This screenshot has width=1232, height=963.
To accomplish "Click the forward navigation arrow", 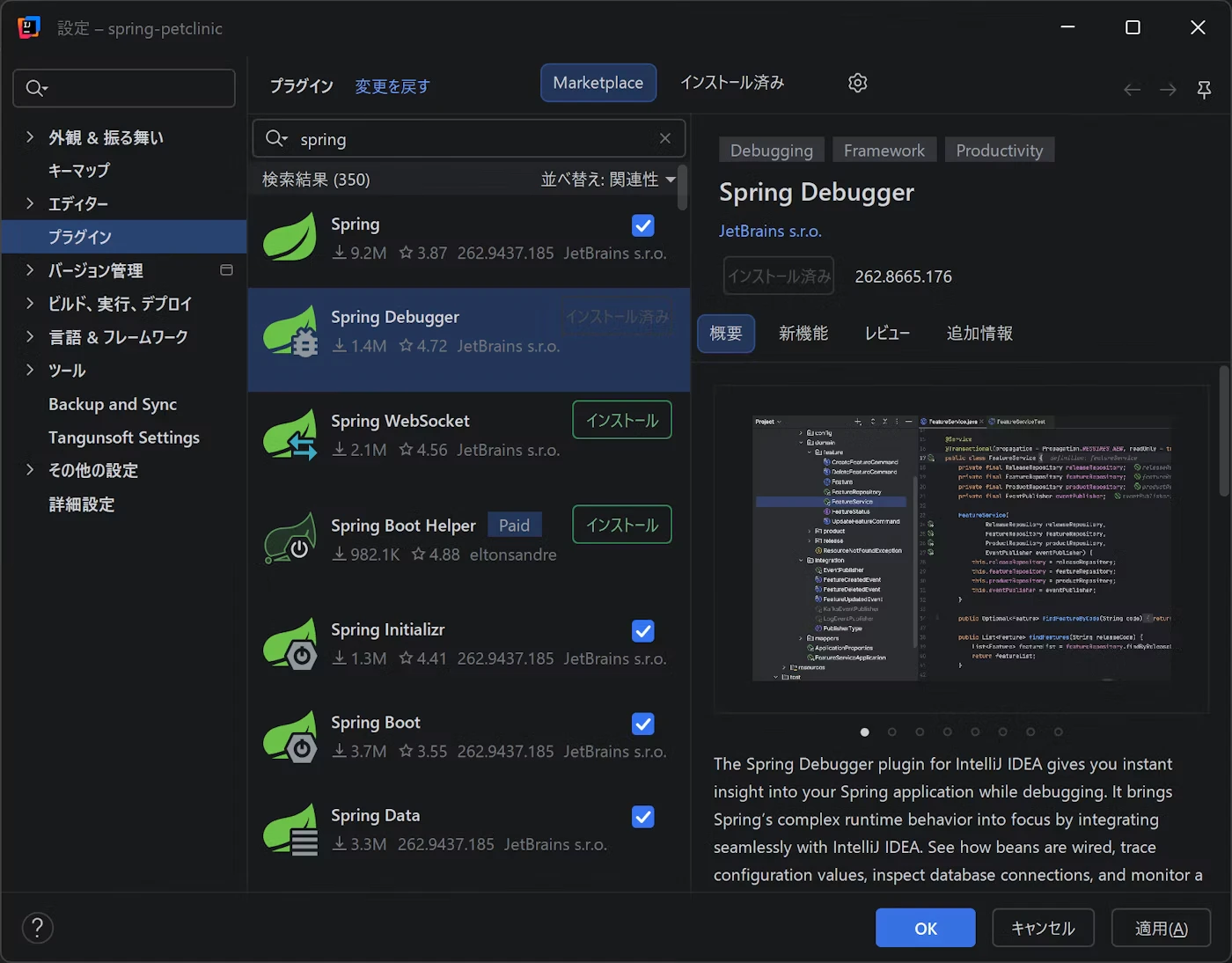I will [1168, 90].
